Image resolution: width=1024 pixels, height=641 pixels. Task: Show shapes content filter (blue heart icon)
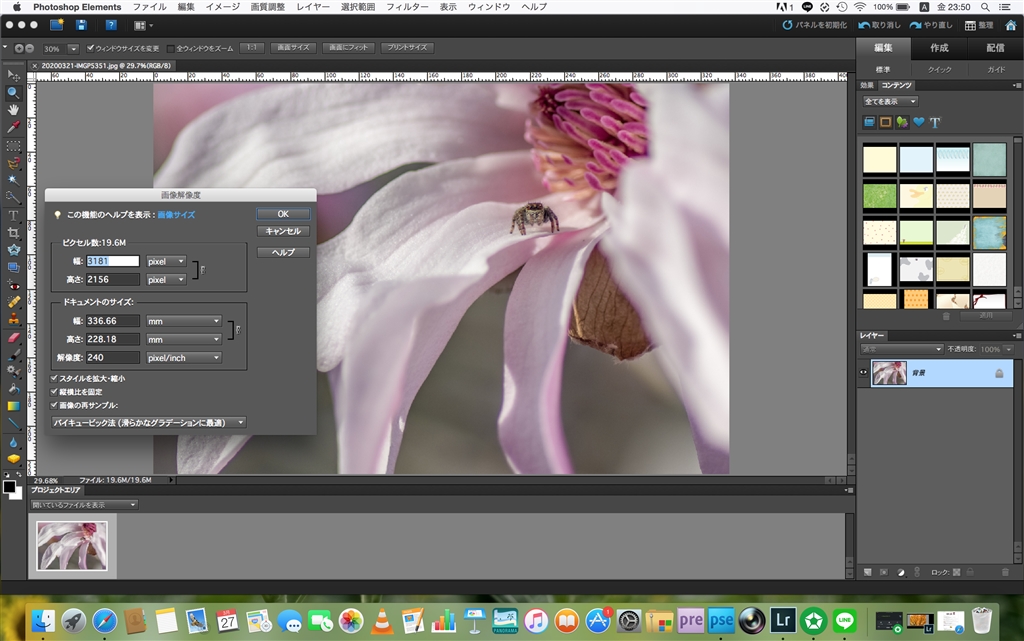click(x=918, y=122)
